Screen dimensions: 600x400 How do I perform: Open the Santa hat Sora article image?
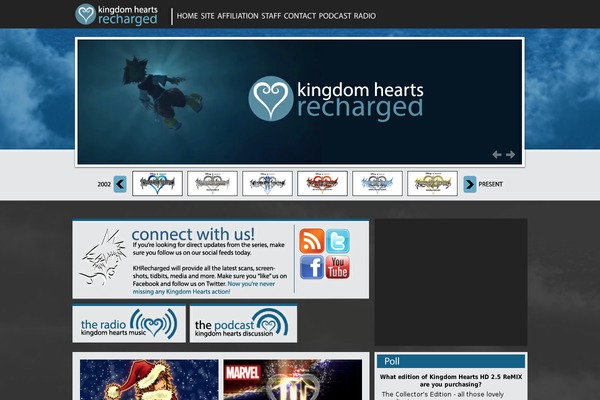[149, 380]
